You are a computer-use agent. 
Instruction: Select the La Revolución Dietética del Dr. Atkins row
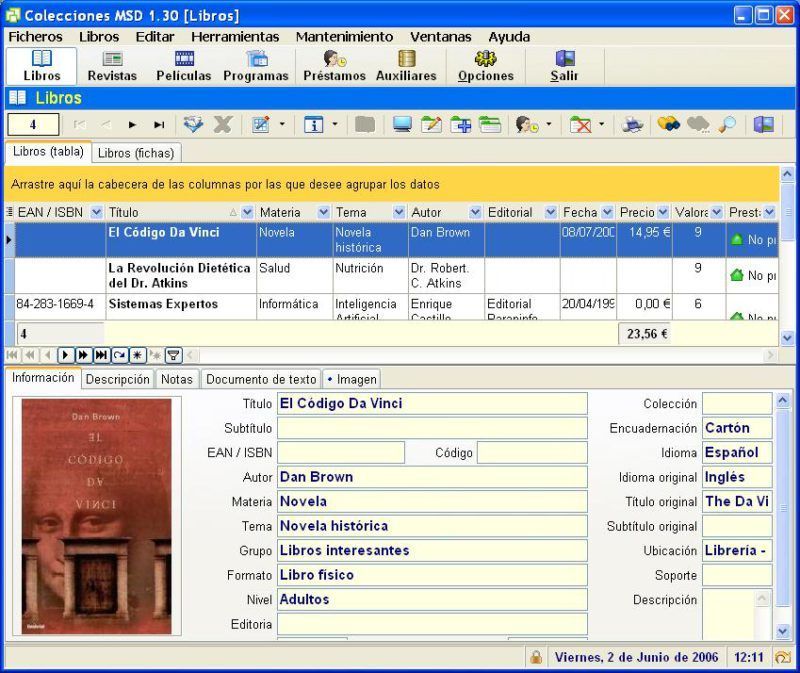[396, 276]
